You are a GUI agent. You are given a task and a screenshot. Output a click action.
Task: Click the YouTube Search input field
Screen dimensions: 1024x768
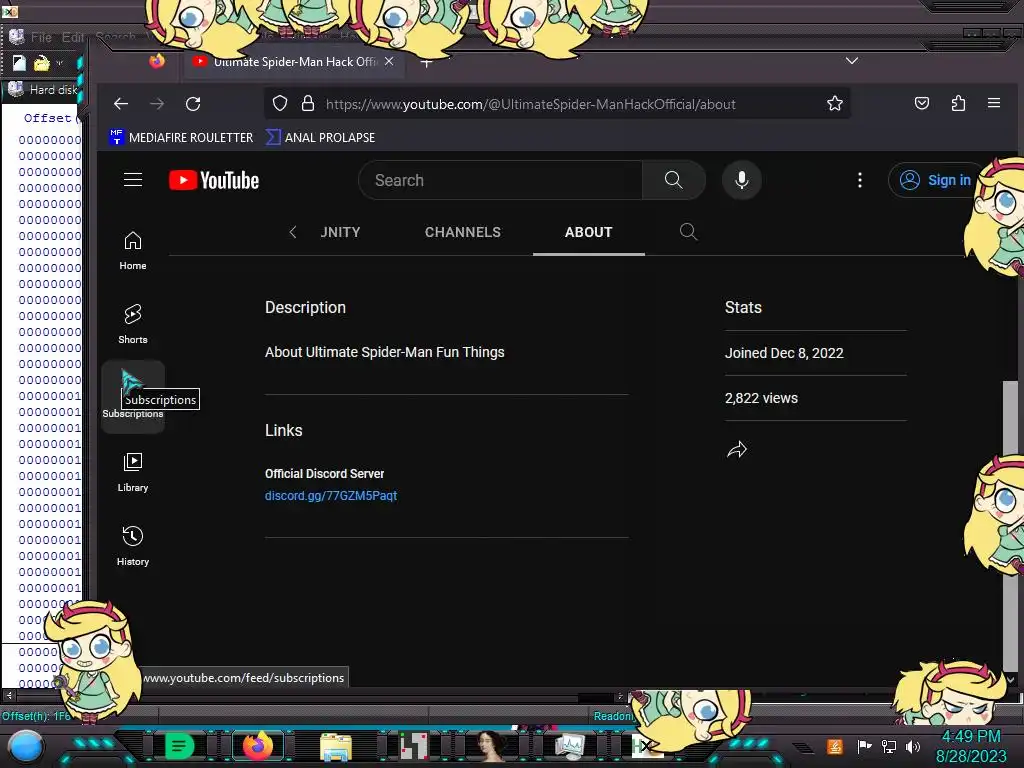[x=500, y=180]
